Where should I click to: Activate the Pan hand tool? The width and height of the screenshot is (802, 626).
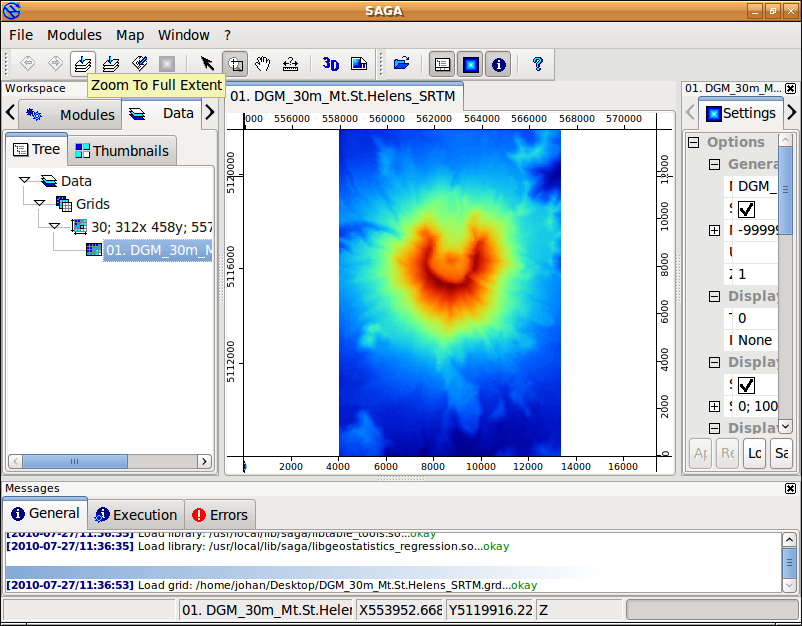[x=263, y=64]
